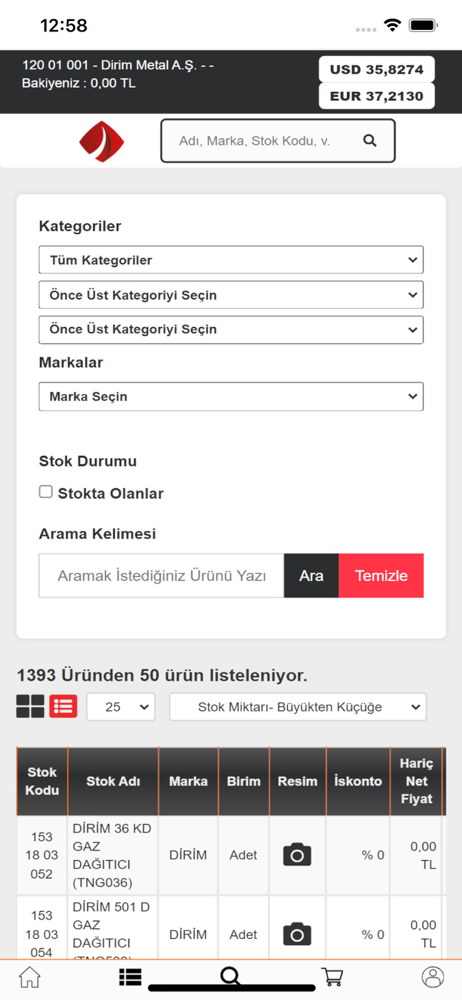Click the magnifier icon in top search box
Screen dimensions: 462x1000
(369, 140)
